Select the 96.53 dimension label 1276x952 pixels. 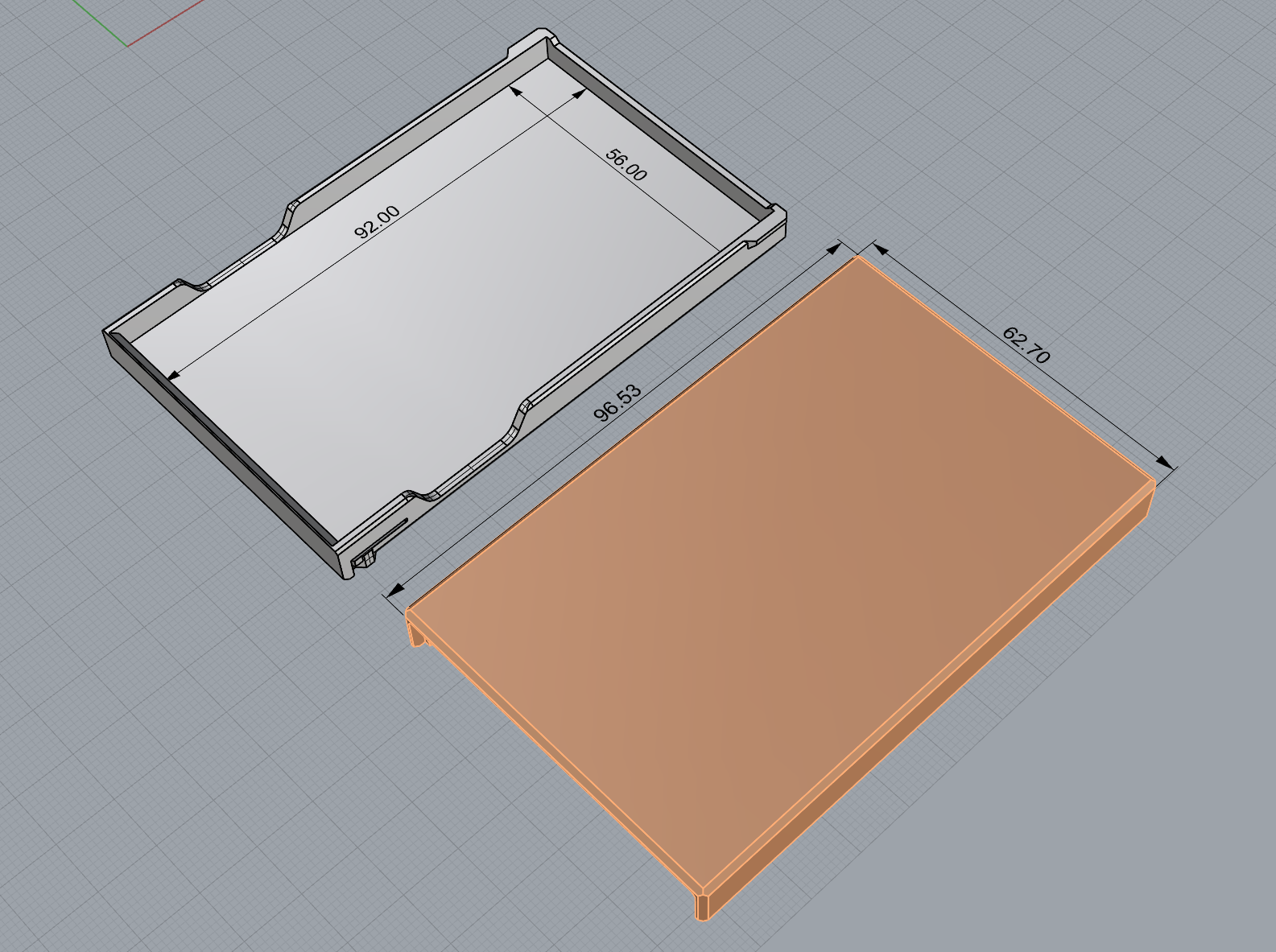coord(617,403)
